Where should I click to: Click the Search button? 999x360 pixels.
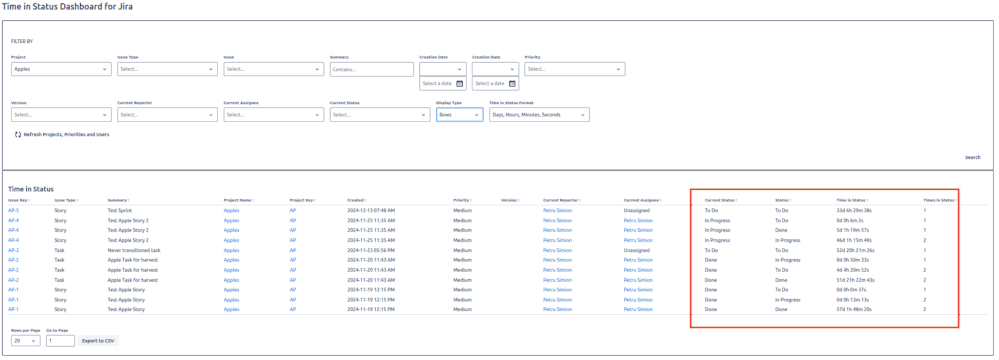[973, 157]
